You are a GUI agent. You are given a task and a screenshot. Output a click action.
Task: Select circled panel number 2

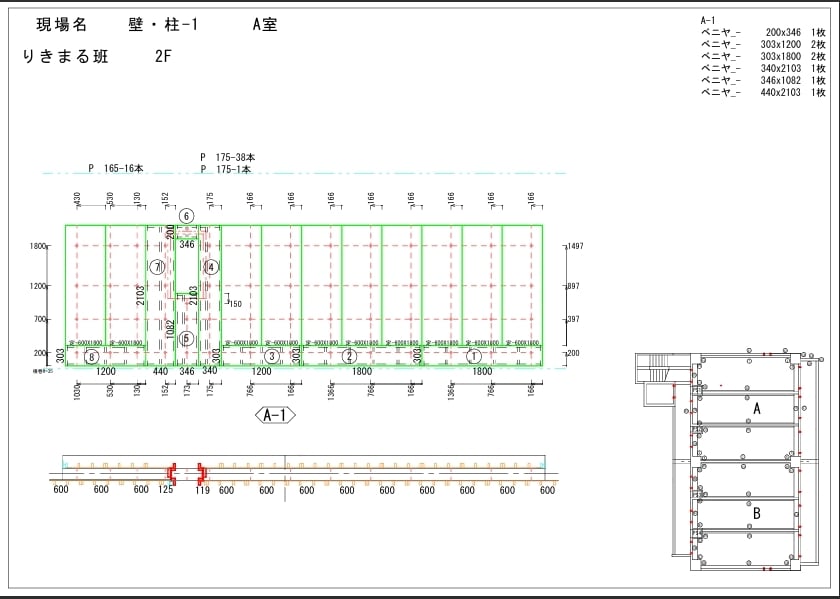coord(349,356)
